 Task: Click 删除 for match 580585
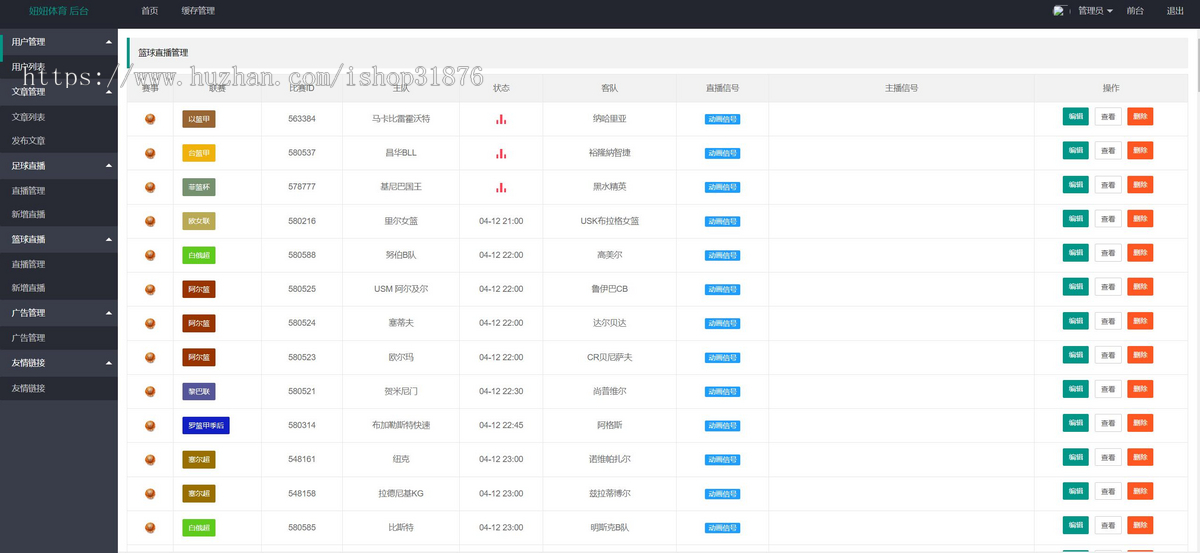(x=1140, y=525)
